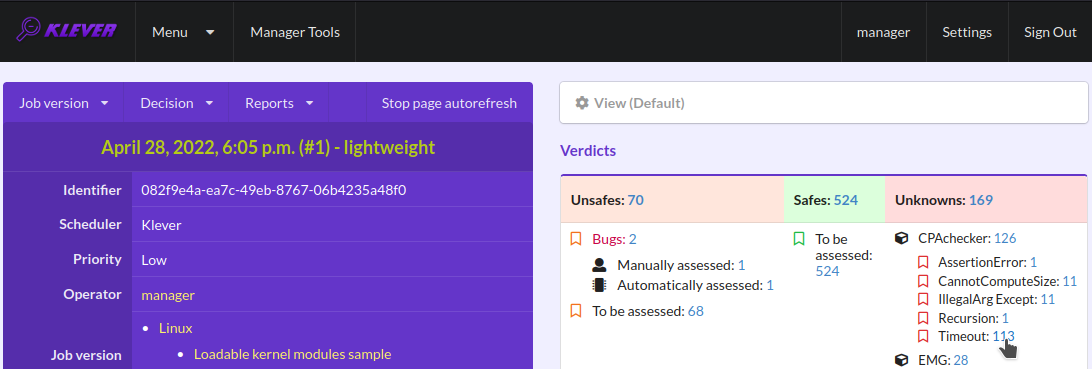
Task: Open the Unsafes total 70 link
Action: (635, 201)
